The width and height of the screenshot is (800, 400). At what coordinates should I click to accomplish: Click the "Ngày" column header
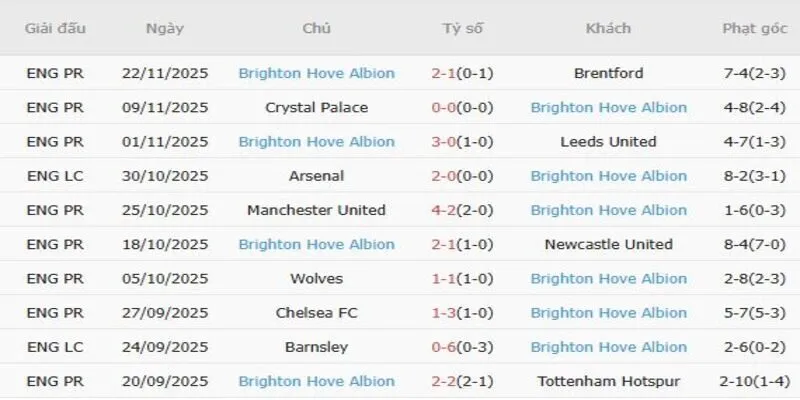coord(164,28)
